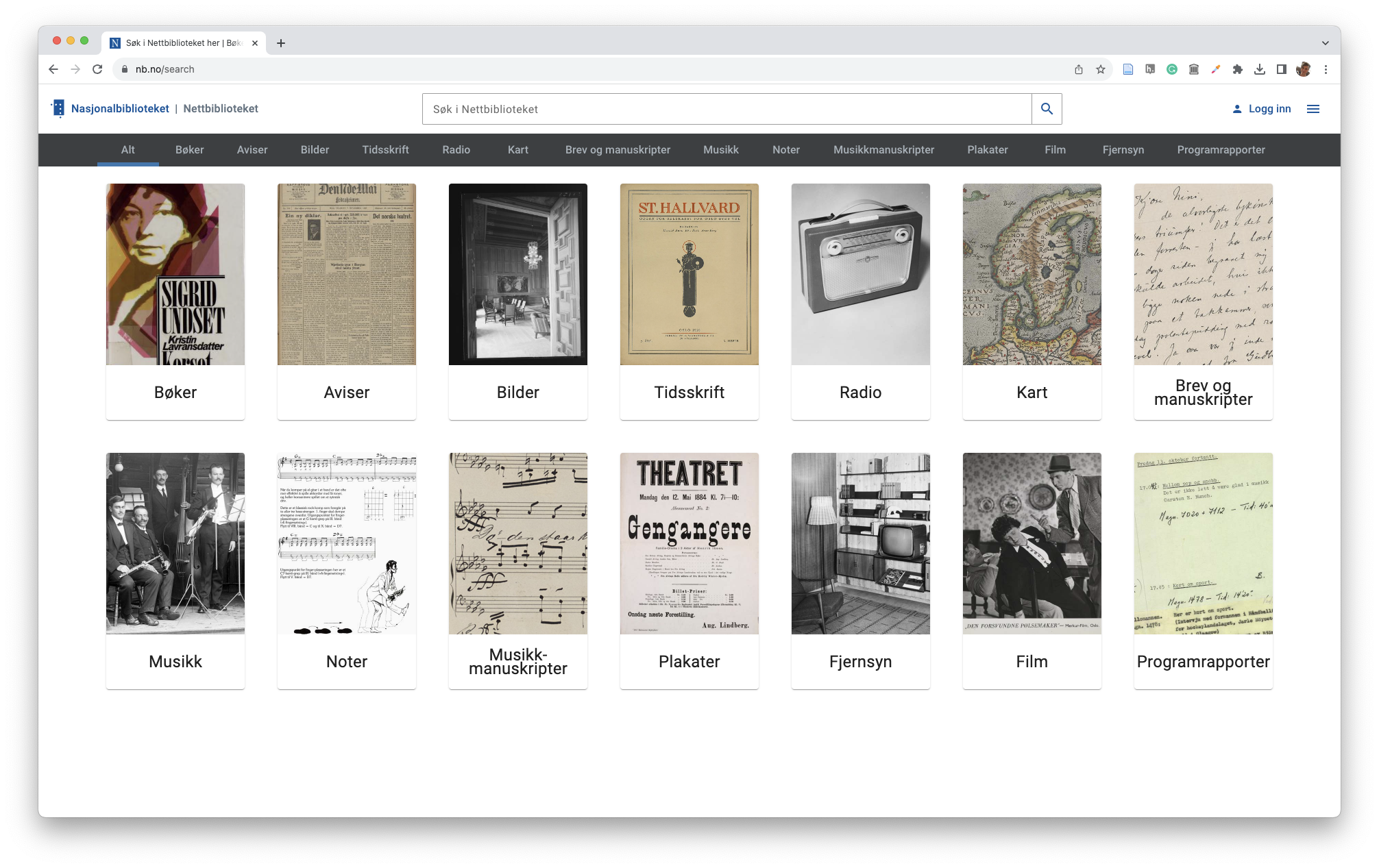Reload the page
Image resolution: width=1379 pixels, height=868 pixels.
pos(97,69)
